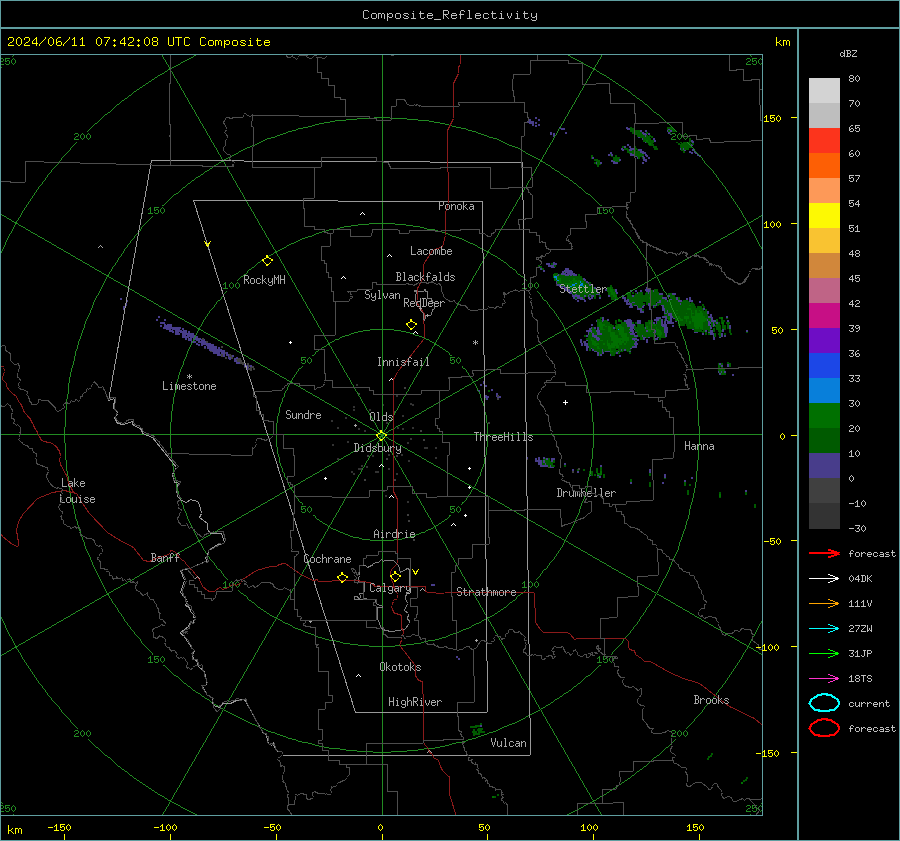Click the 'Ponoka' city label

pos(456,206)
